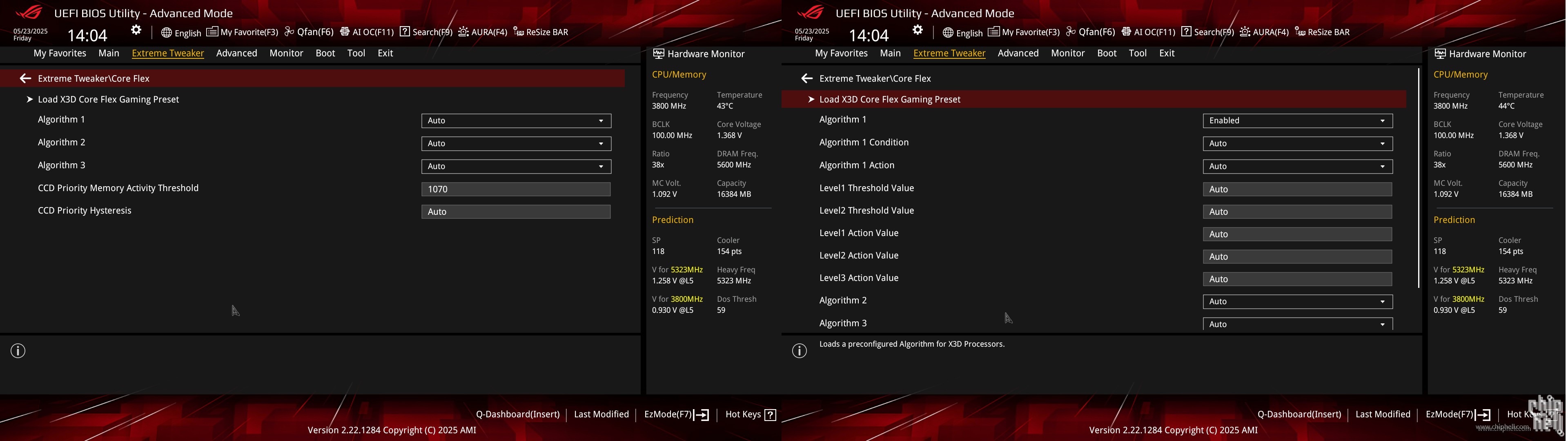1568x441 pixels.
Task: Open My Favorite(F3) in left screen
Action: (242, 32)
